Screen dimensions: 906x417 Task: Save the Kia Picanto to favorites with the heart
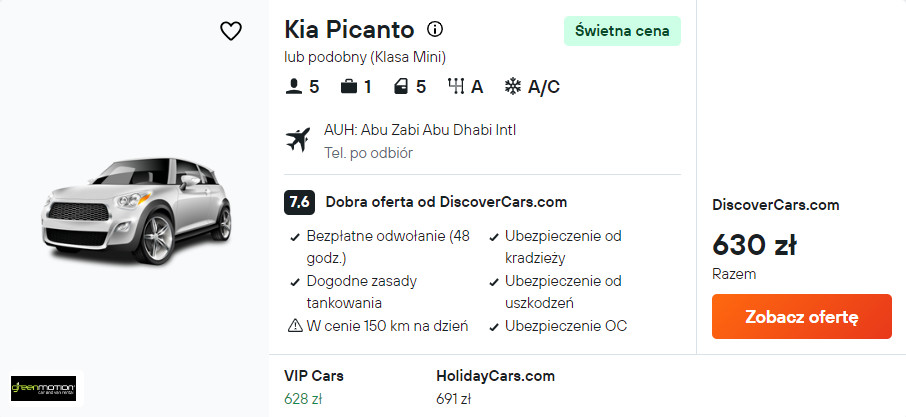tap(231, 31)
